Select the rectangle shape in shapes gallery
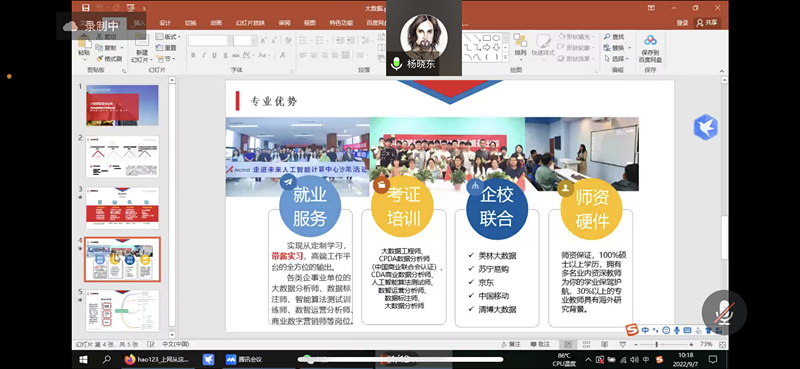This screenshot has width=800, height=369. 487,38
